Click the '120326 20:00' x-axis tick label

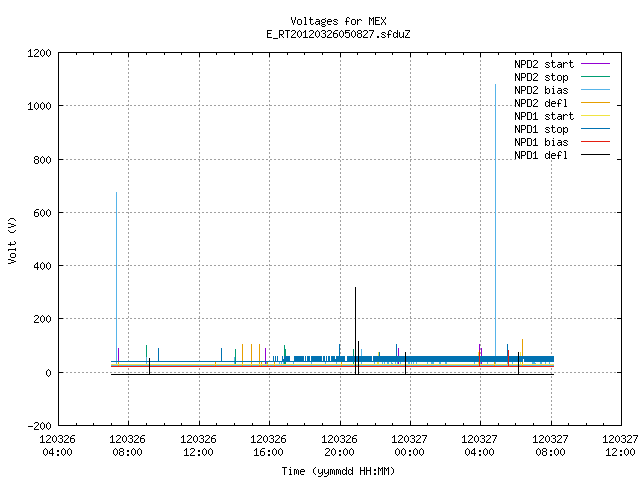pos(340,446)
